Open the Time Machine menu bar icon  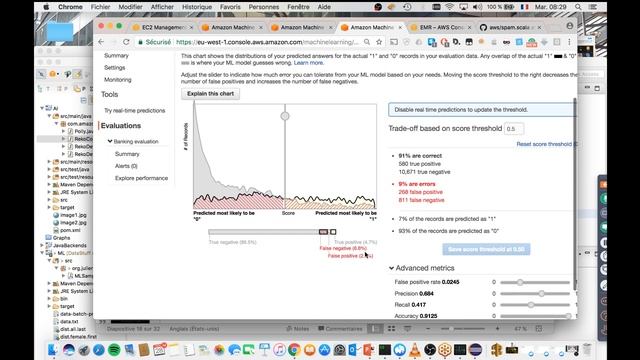coord(407,7)
